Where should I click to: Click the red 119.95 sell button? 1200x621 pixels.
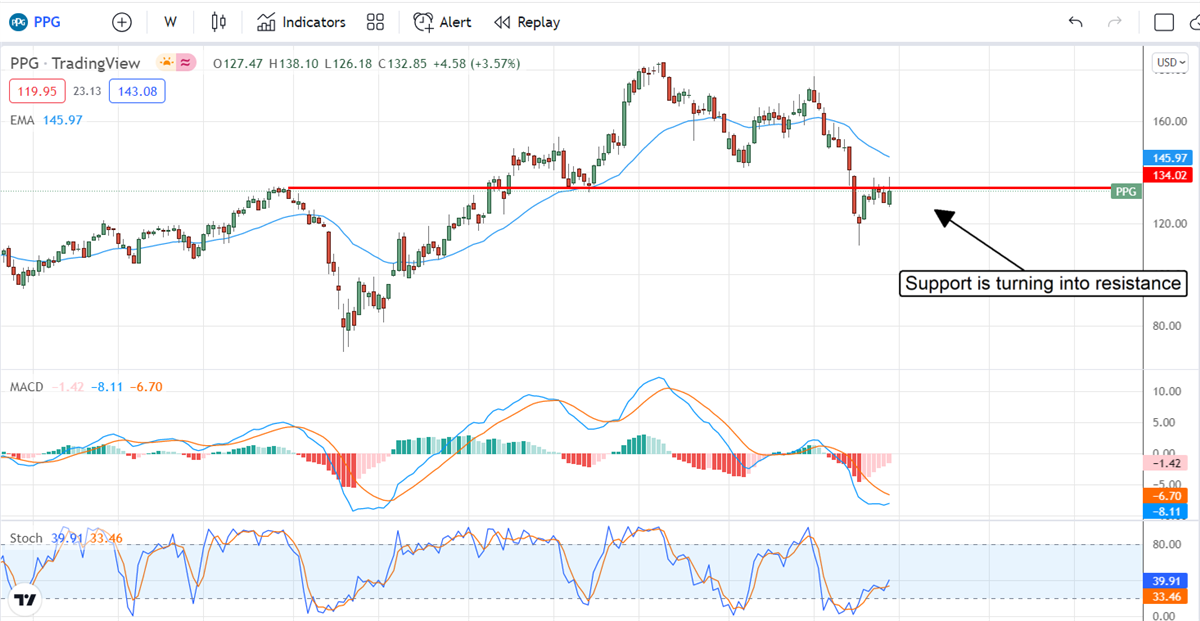point(37,91)
